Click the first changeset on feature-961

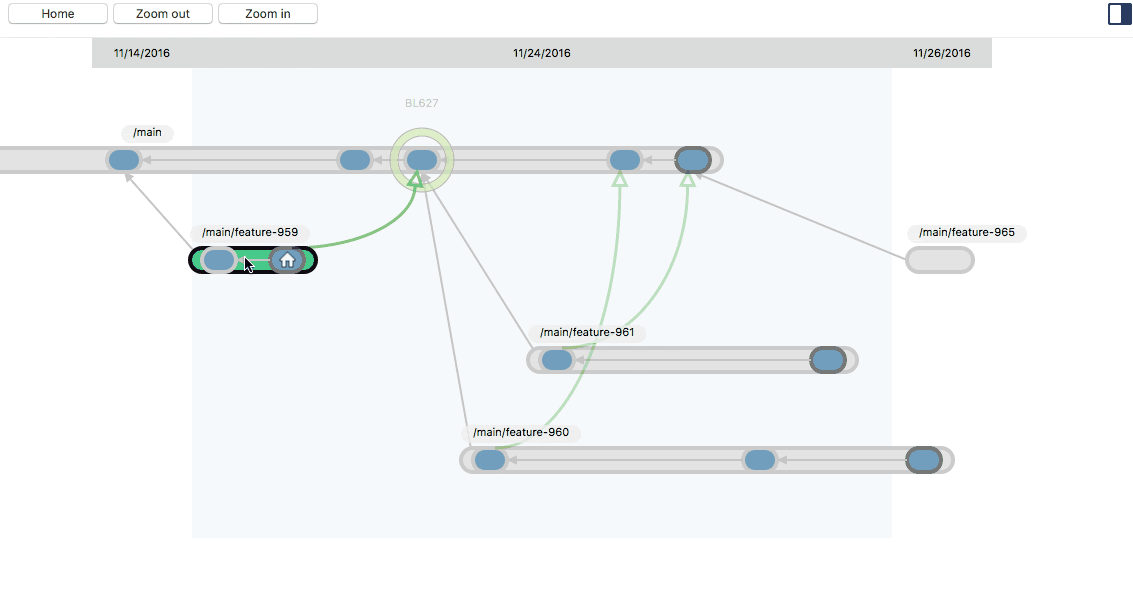tap(556, 359)
